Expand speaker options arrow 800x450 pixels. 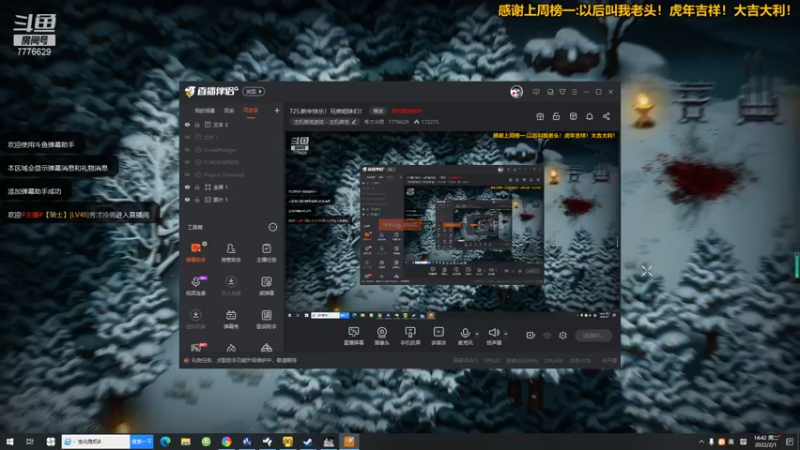click(506, 334)
